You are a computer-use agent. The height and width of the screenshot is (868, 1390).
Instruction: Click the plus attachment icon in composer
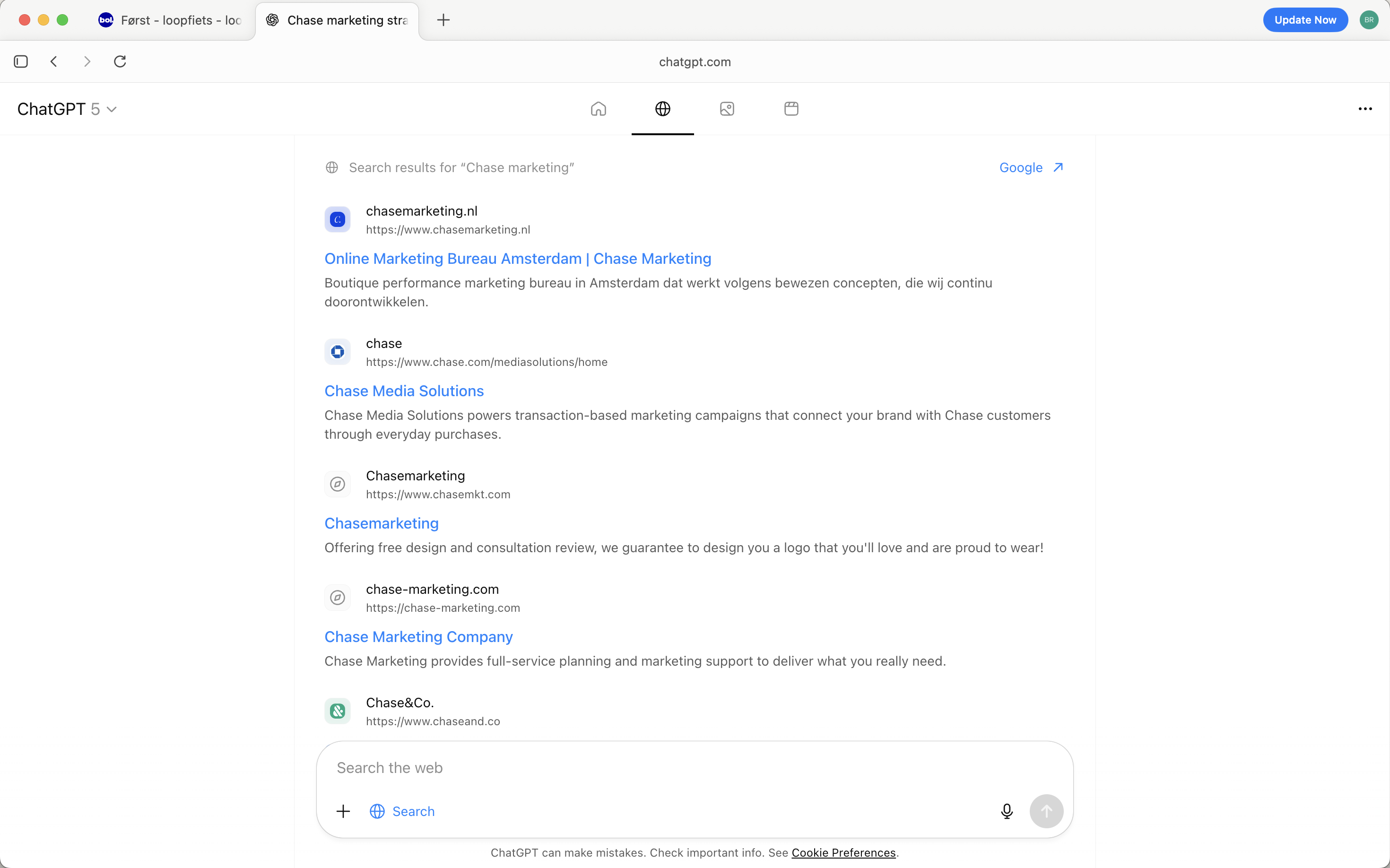point(343,811)
